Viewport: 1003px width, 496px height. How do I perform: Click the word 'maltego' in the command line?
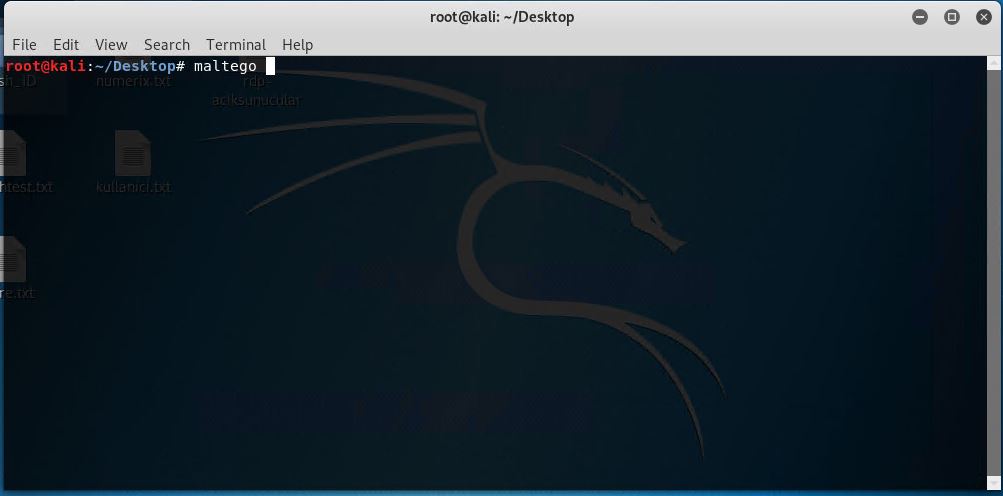[225, 67]
